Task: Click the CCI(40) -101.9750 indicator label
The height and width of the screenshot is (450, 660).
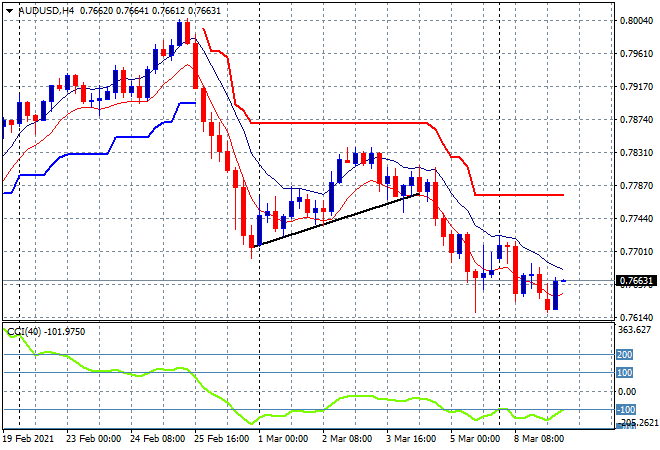Action: [46, 332]
